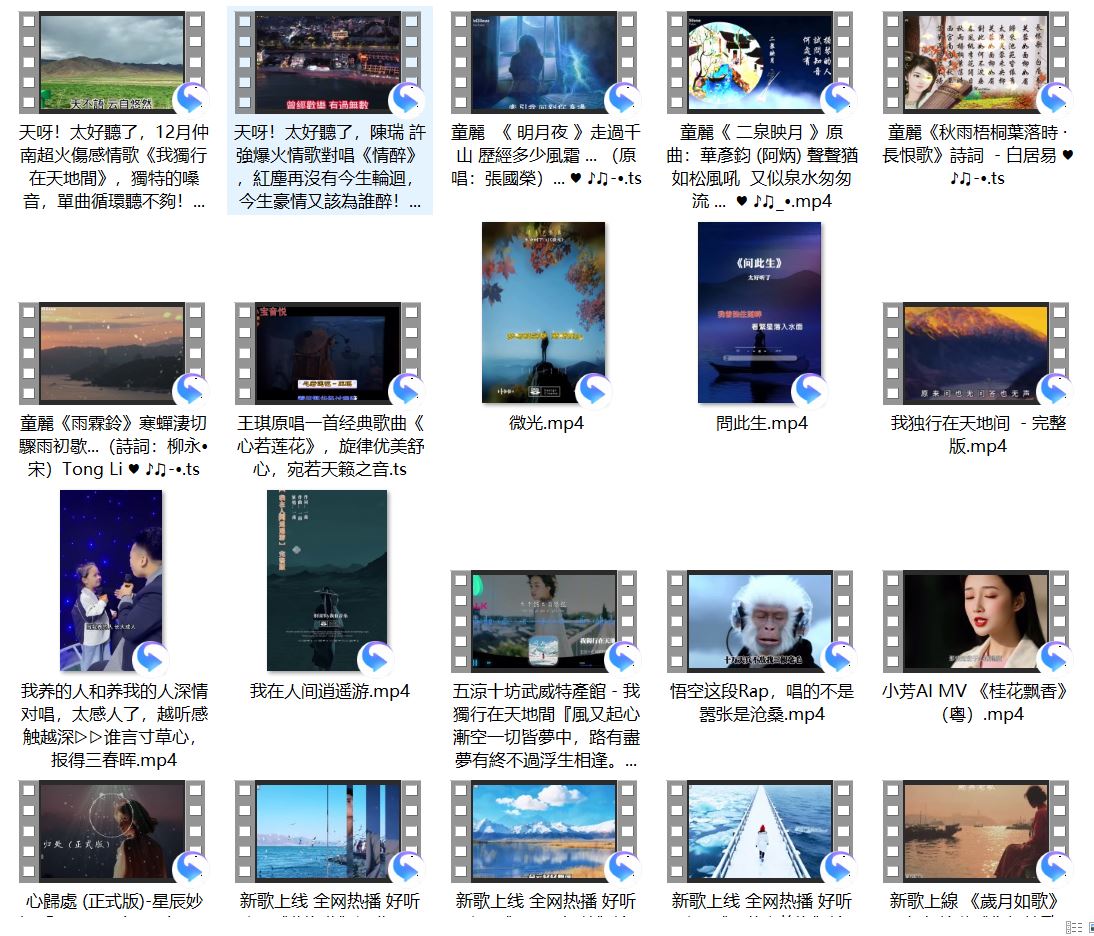
Task: Click the 問此生.mp4 video thumbnail
Action: 759,312
